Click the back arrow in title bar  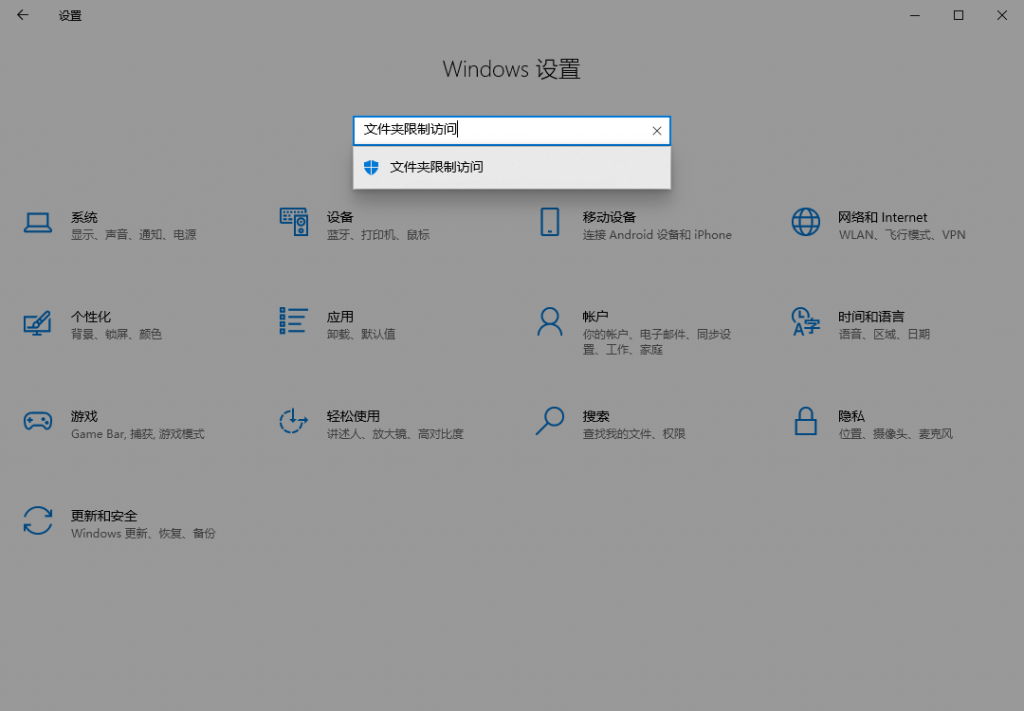[23, 15]
